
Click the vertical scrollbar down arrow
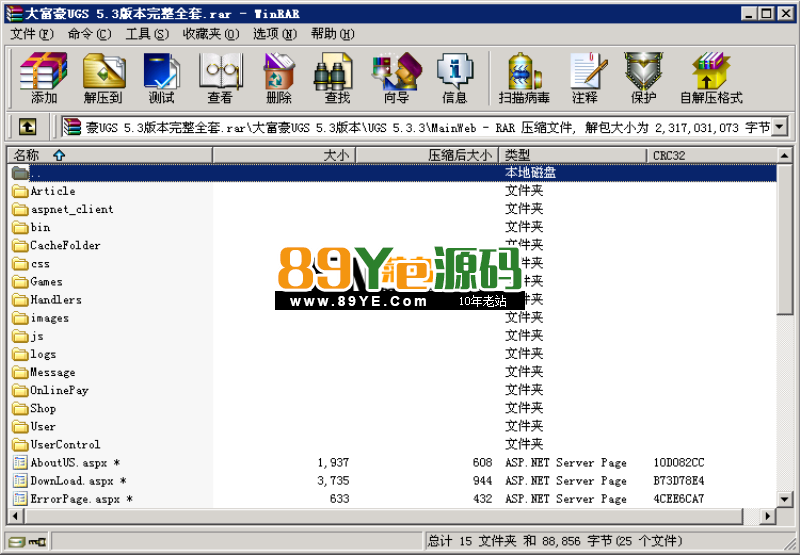point(785,499)
